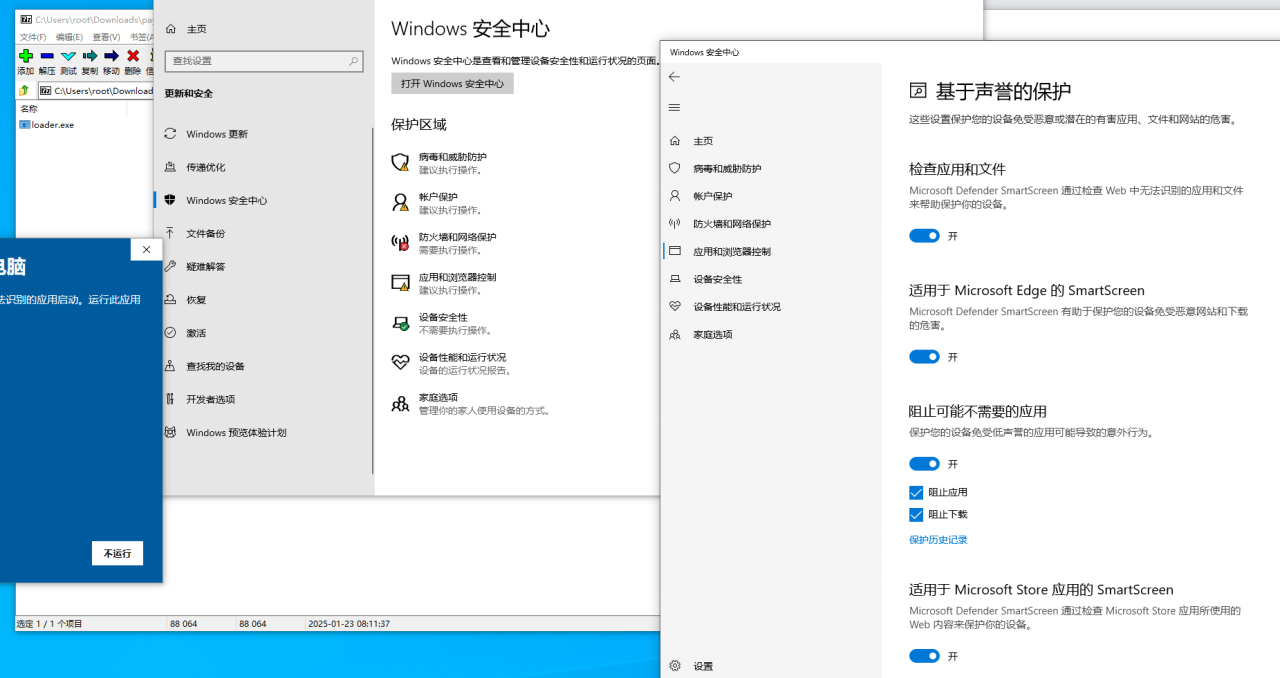Toggle SmartScreen for Microsoft Edge off
The height and width of the screenshot is (678, 1280).
click(x=924, y=357)
